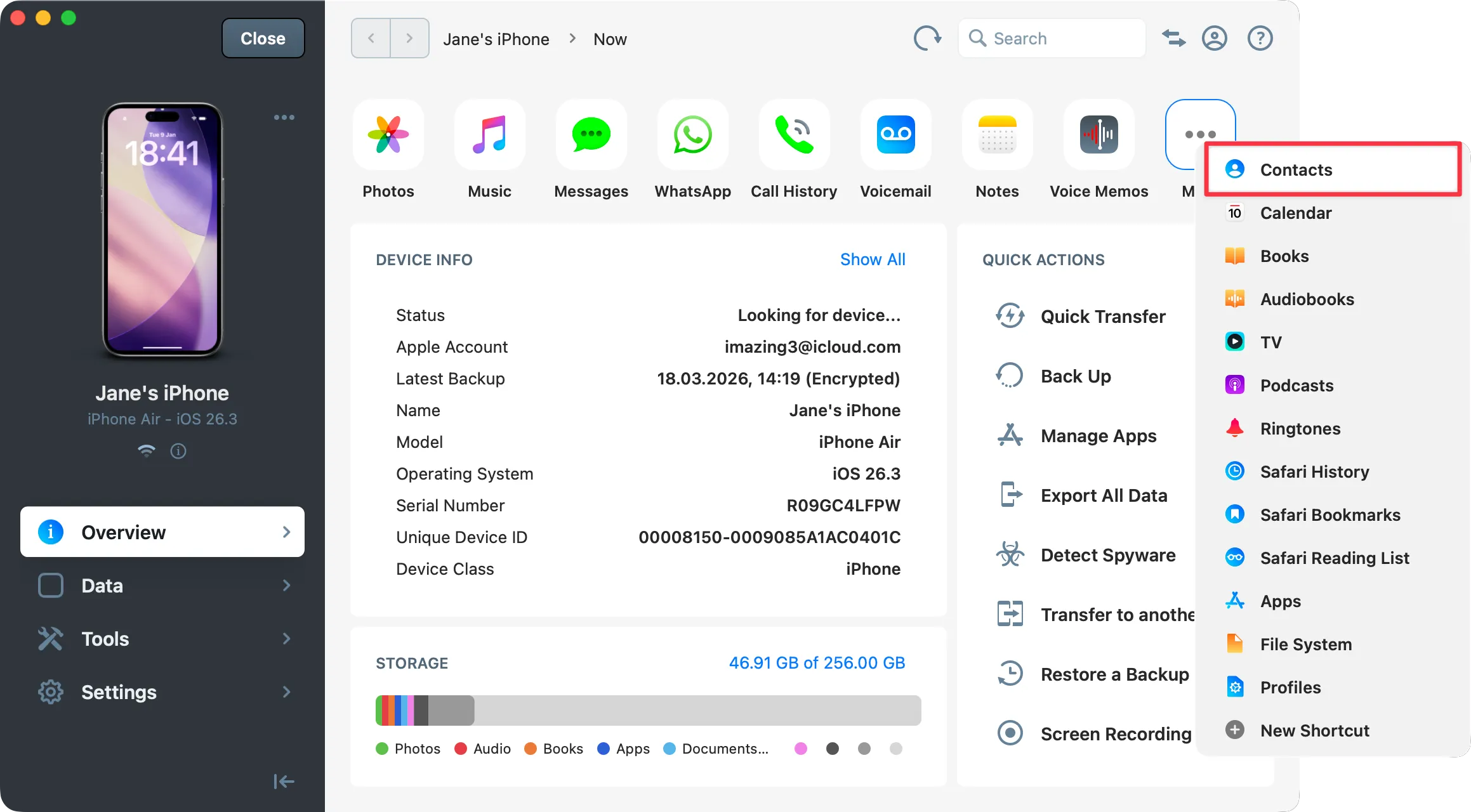Show All device info
Screen dimensions: 1471x812
click(x=873, y=259)
